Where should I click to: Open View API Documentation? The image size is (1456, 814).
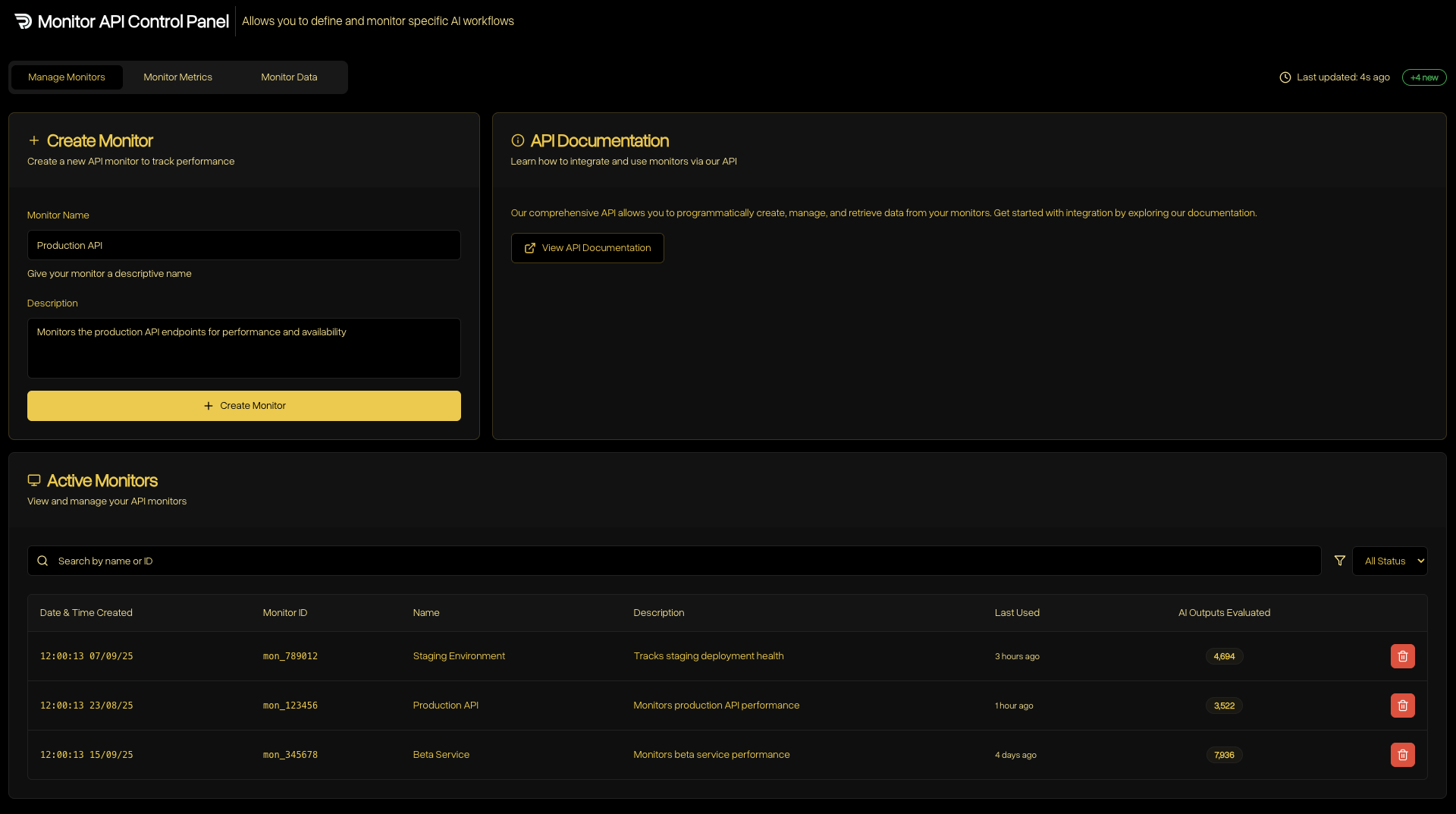[x=587, y=247]
